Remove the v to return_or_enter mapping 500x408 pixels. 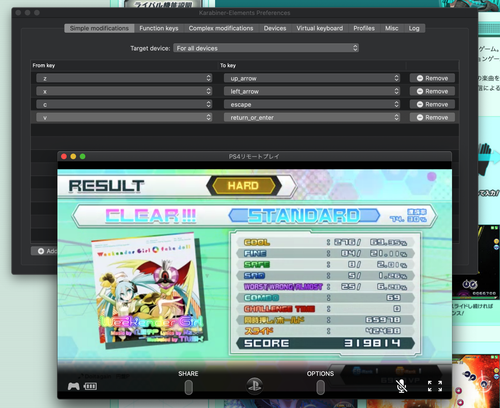tap(432, 117)
